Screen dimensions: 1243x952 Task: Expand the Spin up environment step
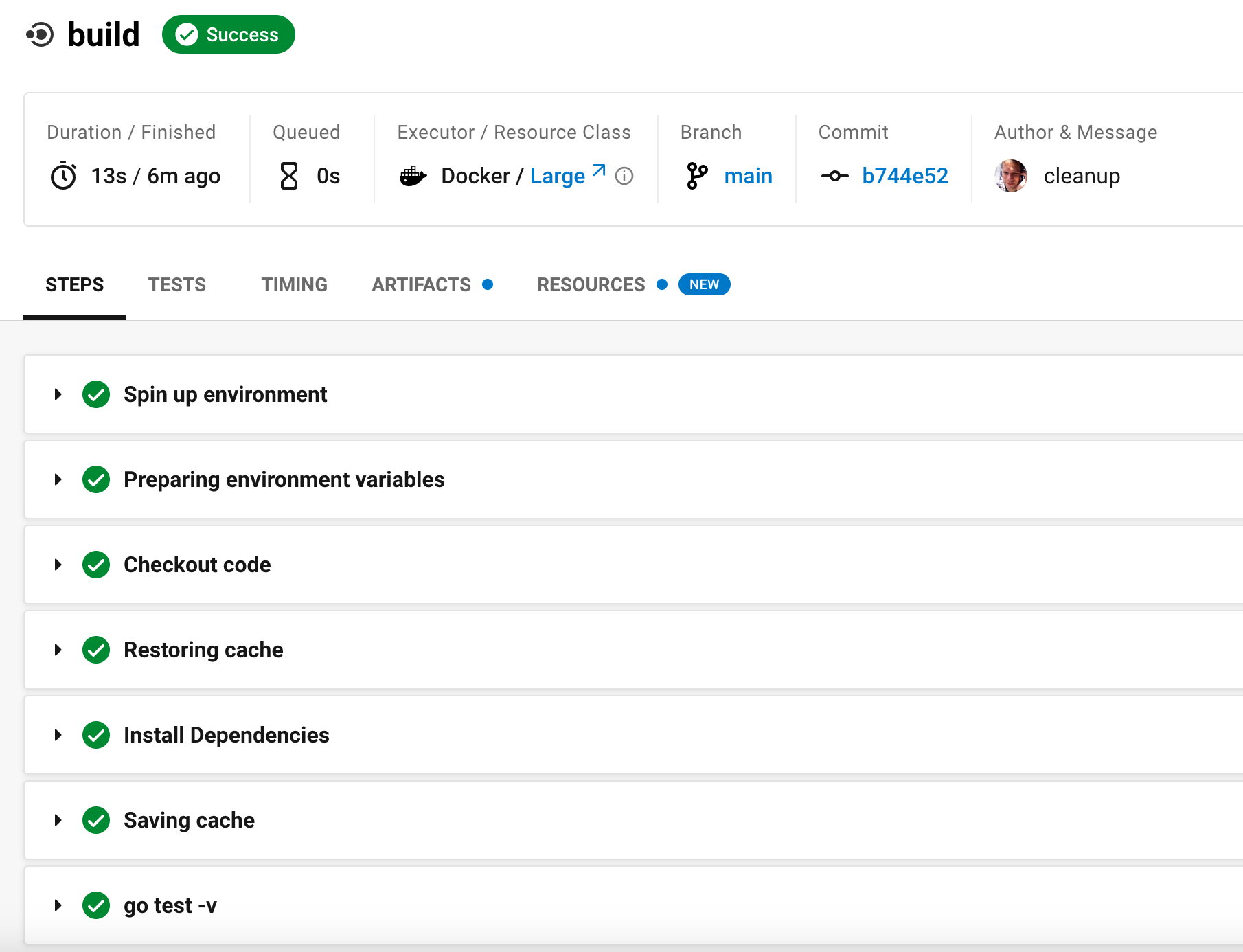tap(58, 394)
